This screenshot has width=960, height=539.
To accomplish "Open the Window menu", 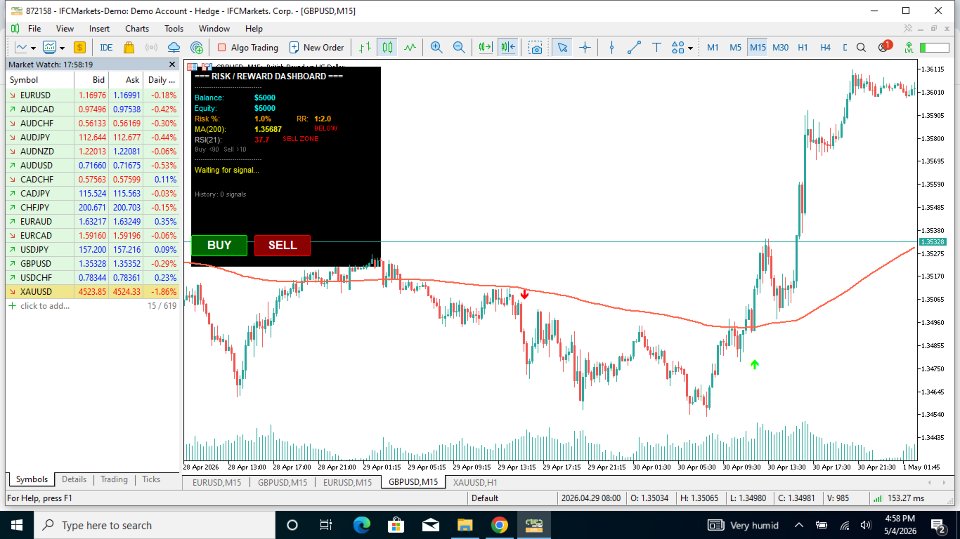I will click(x=214, y=28).
